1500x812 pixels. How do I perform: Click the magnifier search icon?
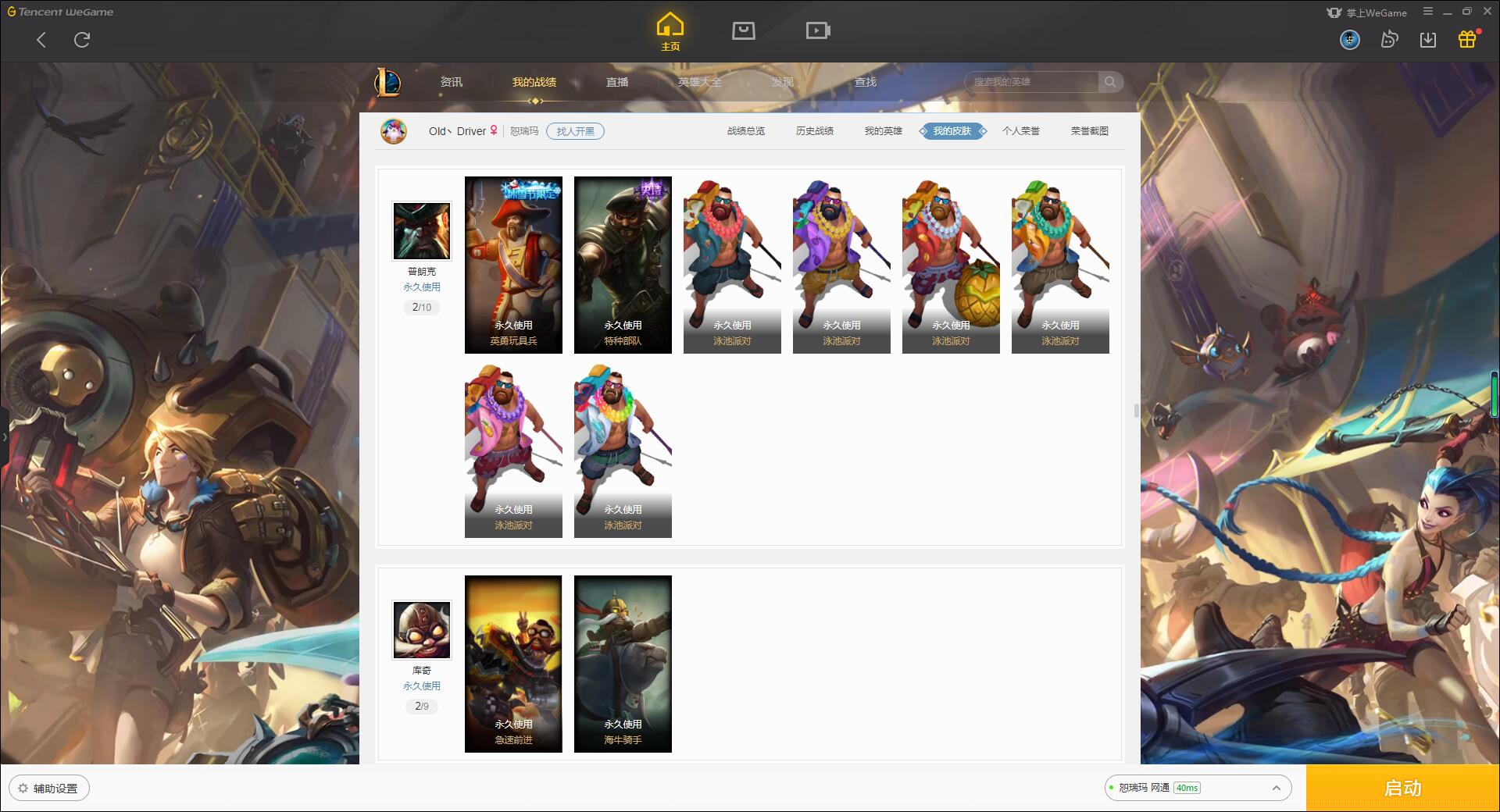coord(1110,82)
